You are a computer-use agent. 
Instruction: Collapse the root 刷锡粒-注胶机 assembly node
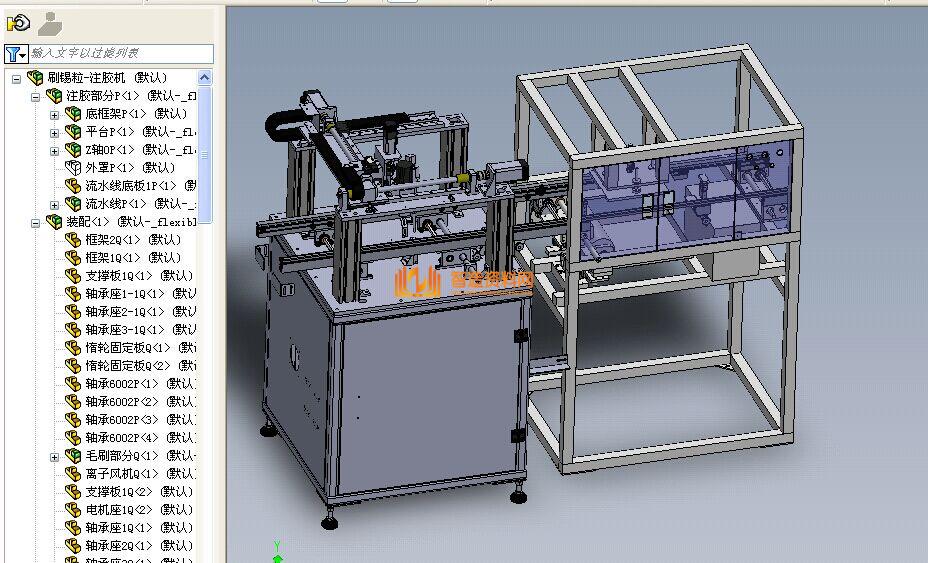(17, 78)
